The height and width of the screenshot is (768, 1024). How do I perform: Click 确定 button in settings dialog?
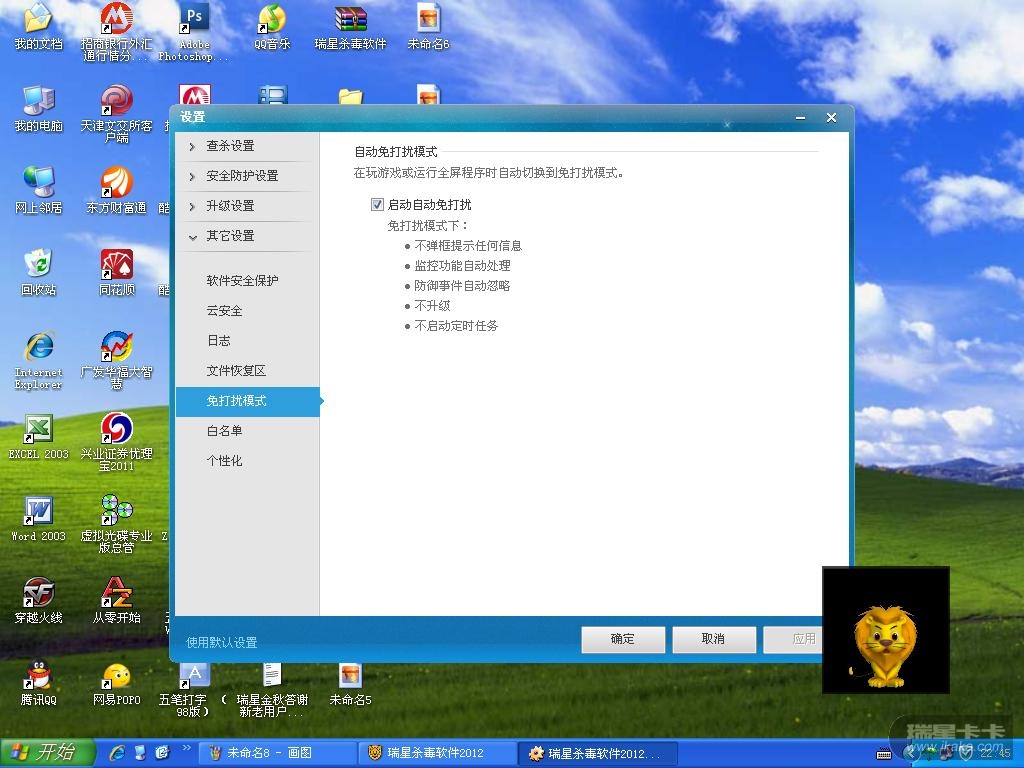(x=623, y=639)
